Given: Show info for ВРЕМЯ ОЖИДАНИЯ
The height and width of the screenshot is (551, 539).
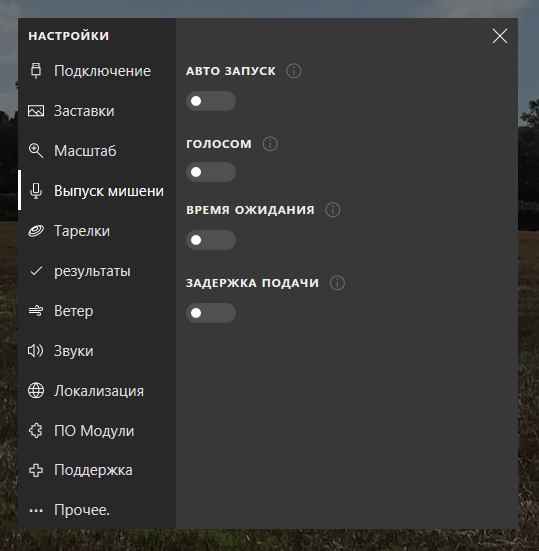Looking at the screenshot, I should [333, 210].
